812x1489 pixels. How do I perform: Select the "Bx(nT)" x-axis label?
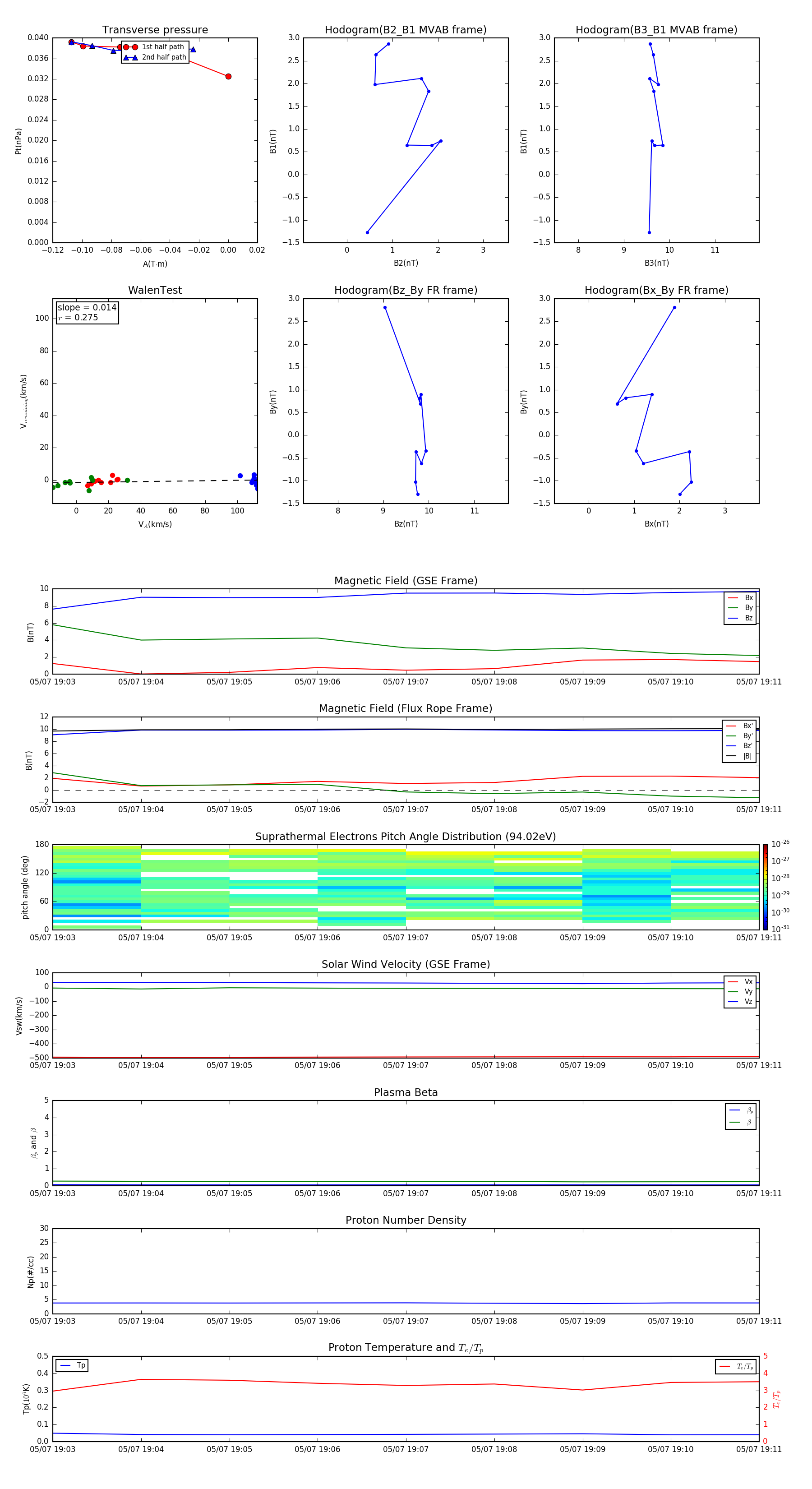(x=656, y=524)
